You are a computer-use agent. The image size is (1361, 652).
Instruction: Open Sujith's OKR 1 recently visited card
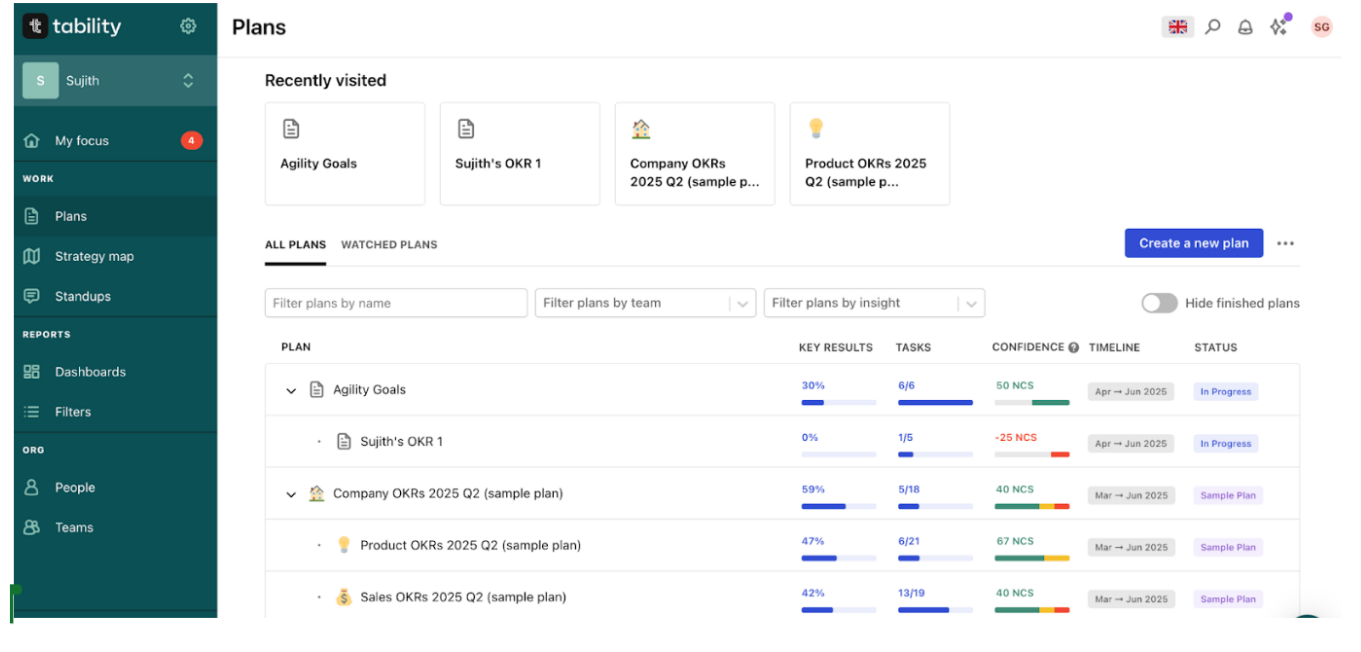(x=520, y=154)
